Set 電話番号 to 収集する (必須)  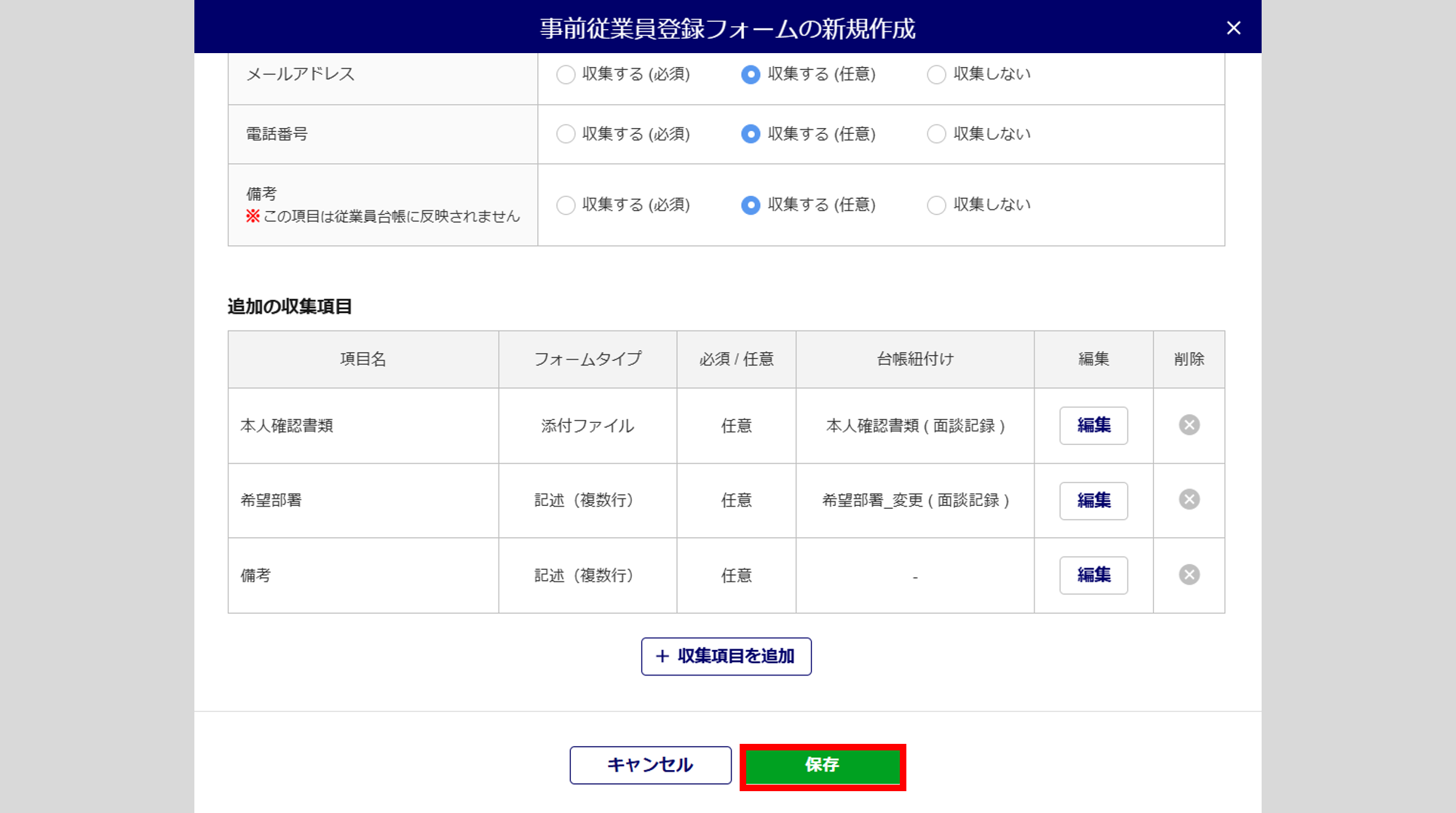[566, 134]
